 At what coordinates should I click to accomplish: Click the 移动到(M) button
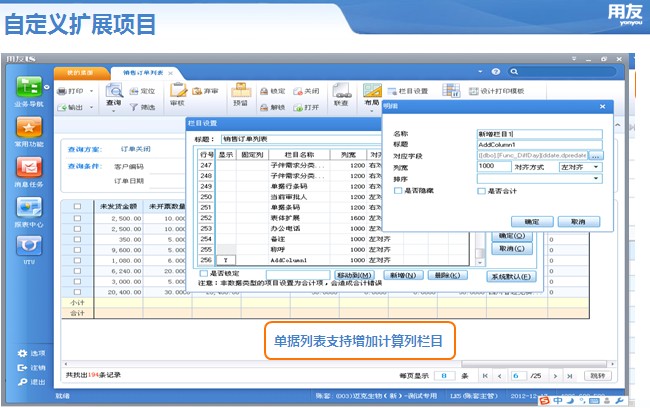(x=354, y=275)
